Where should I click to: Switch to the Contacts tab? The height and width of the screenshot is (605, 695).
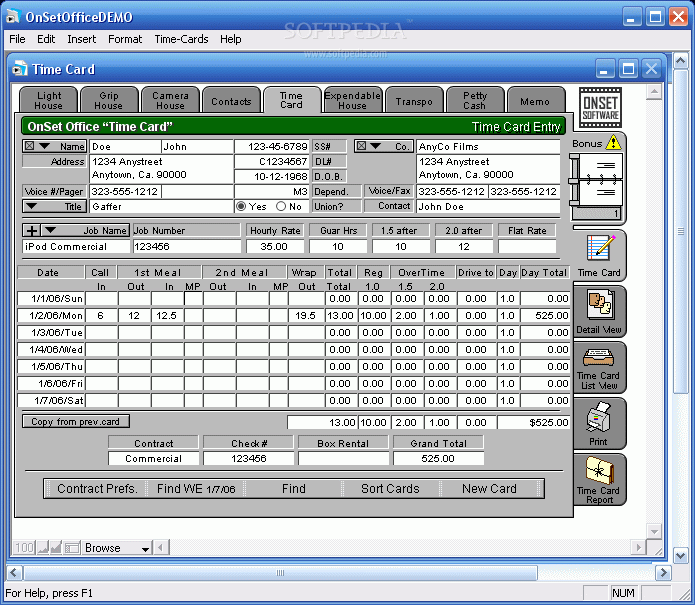coord(231,101)
